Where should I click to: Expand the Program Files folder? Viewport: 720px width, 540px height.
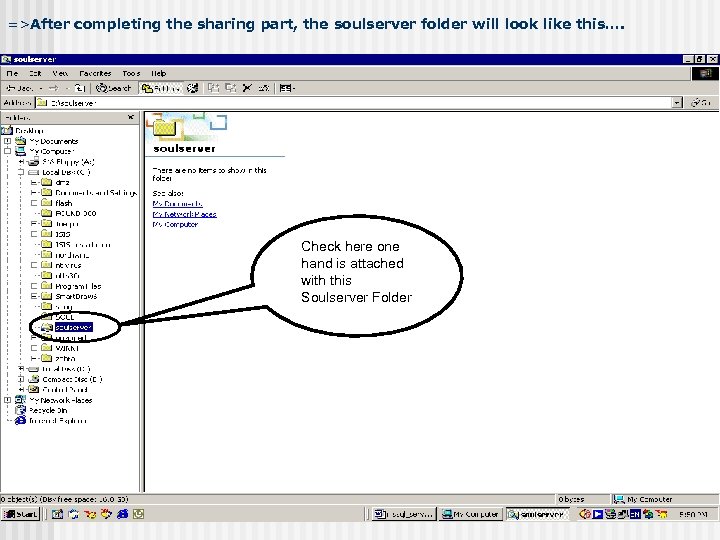click(34, 286)
